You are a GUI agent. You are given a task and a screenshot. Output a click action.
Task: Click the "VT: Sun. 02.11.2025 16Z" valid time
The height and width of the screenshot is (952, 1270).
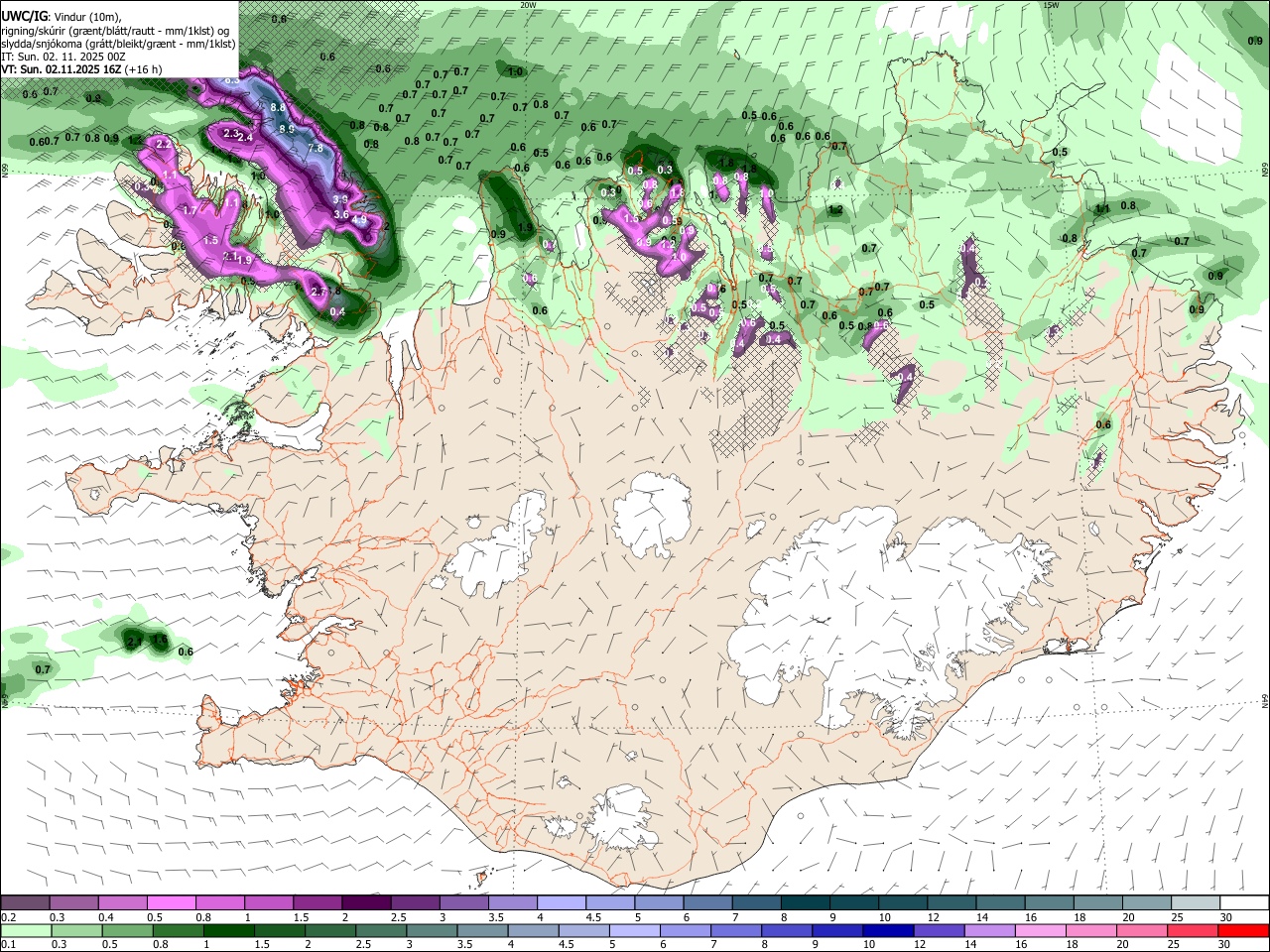pyautogui.click(x=62, y=69)
